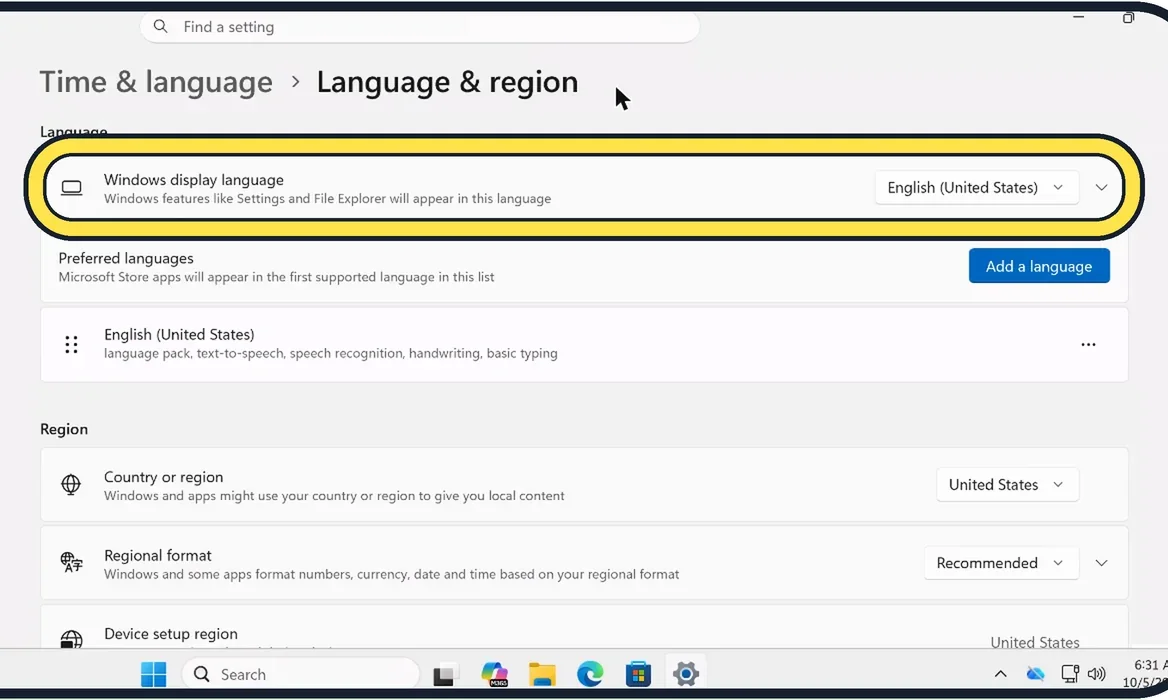1168x700 pixels.
Task: Click the Find a setting search field
Action: [x=419, y=27]
